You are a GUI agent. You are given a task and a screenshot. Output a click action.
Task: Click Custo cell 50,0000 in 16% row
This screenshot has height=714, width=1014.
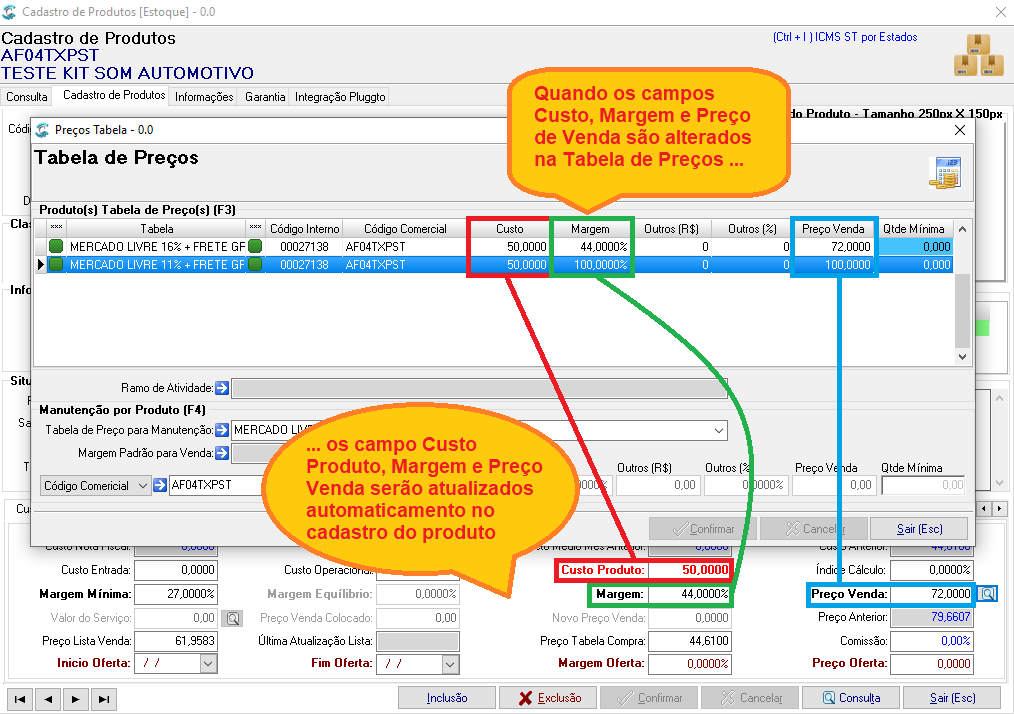[x=510, y=246]
